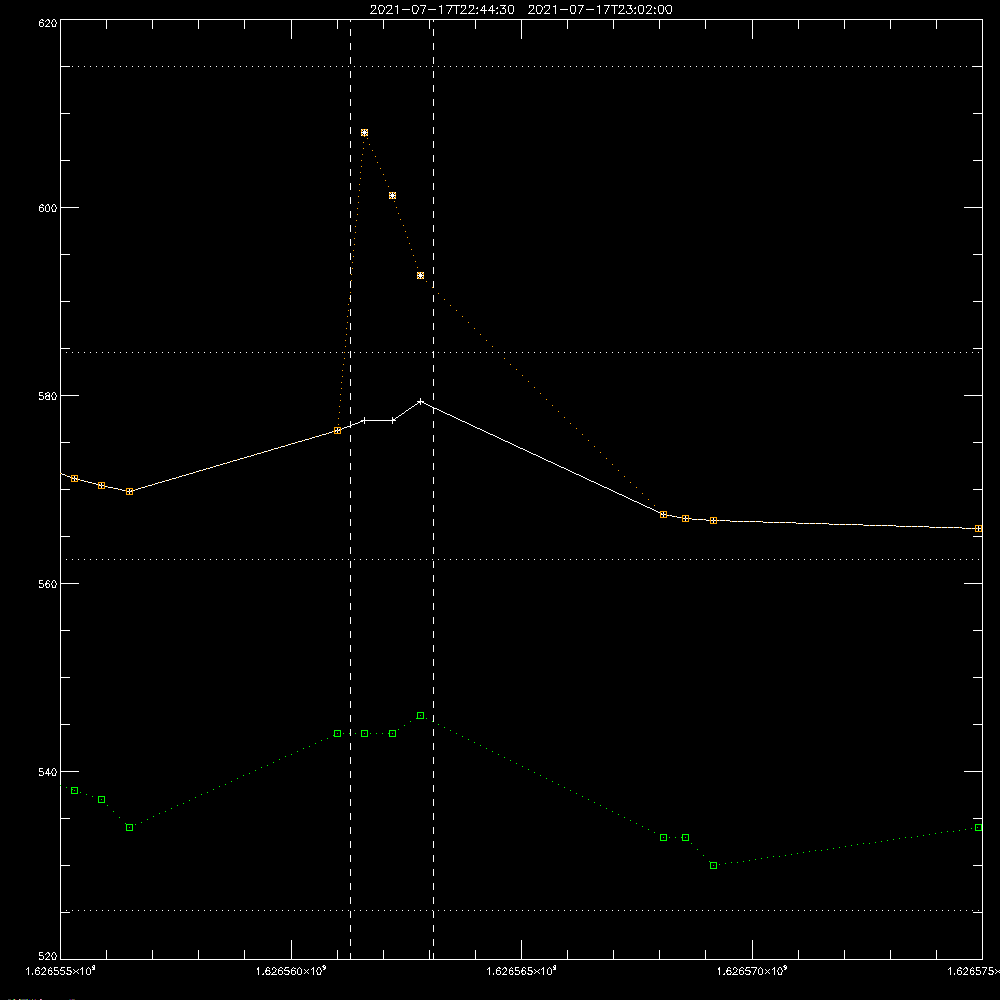Click the 1.626560×10⁹ x-axis label

(x=291, y=971)
